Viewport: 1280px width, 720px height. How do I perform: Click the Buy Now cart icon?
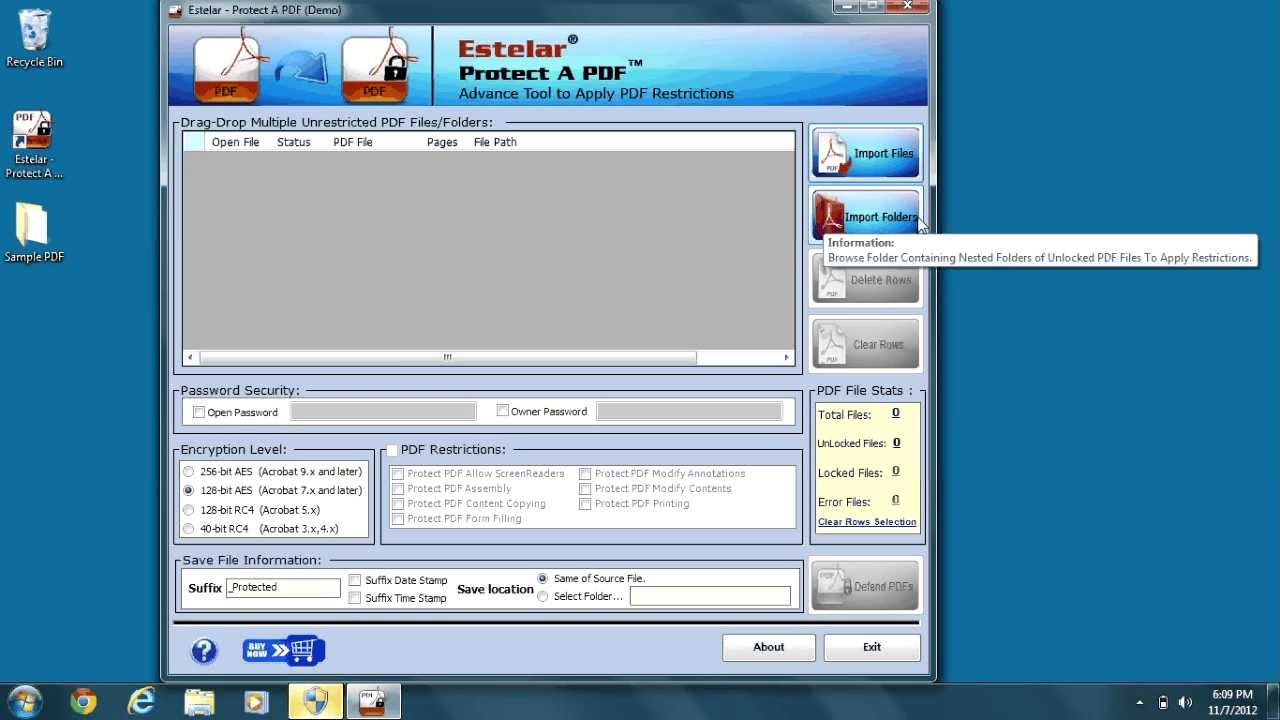284,651
